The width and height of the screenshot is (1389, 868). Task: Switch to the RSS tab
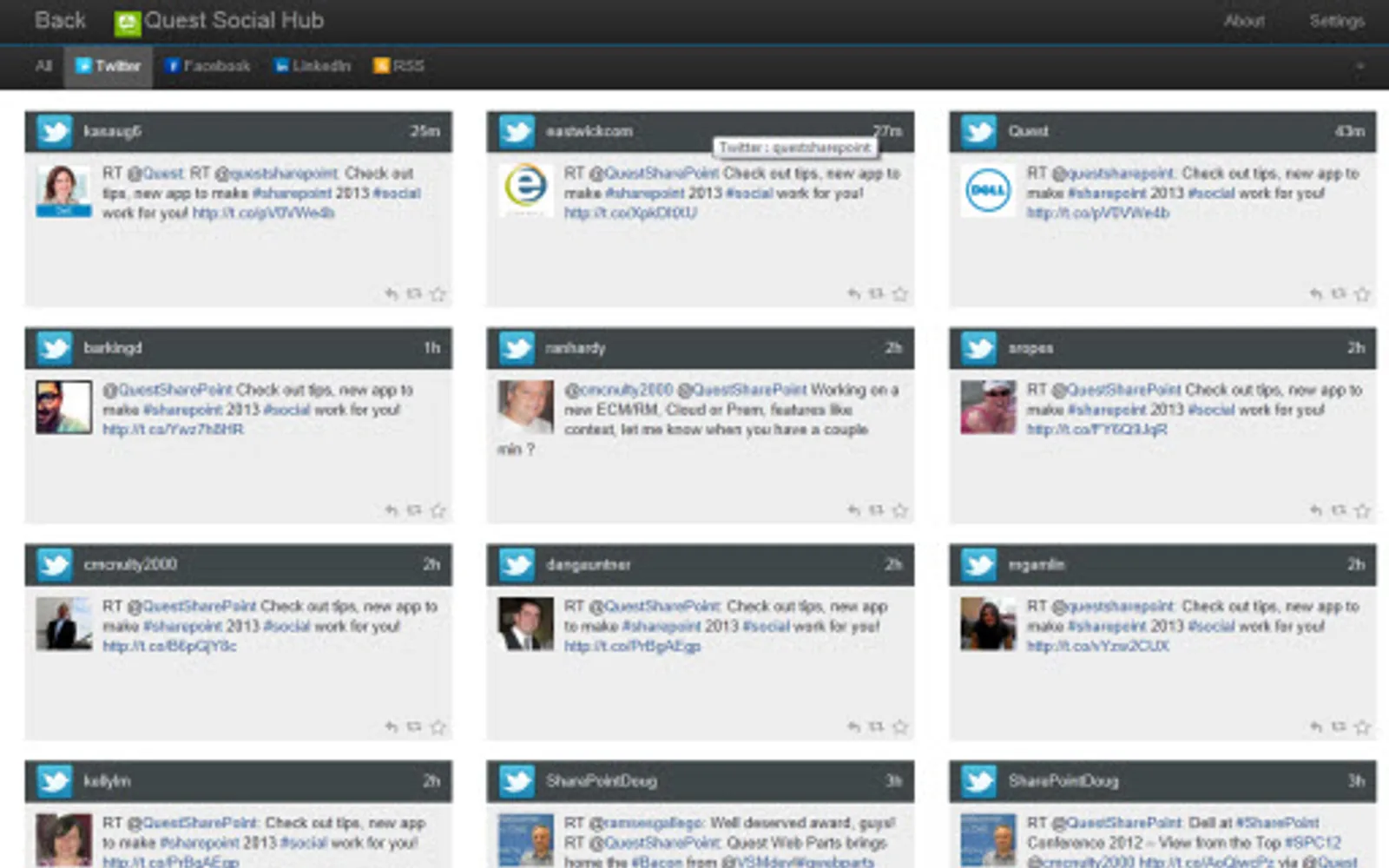coord(399,66)
